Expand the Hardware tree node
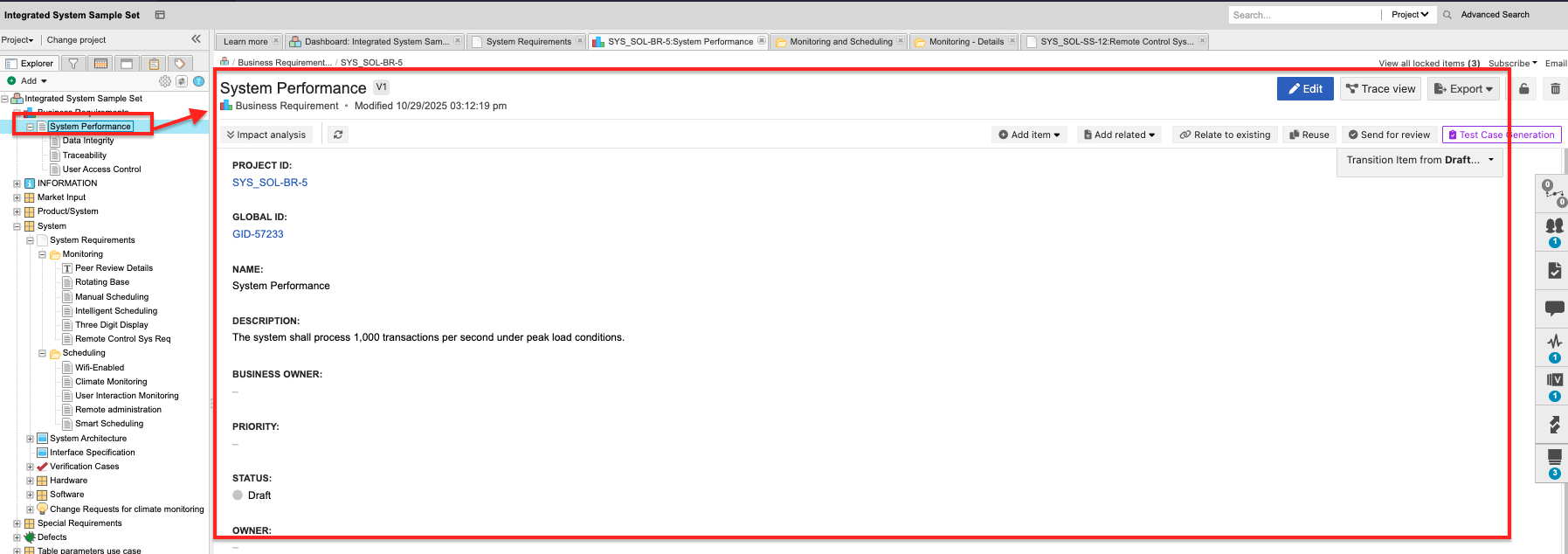The width and height of the screenshot is (1568, 554). [30, 481]
